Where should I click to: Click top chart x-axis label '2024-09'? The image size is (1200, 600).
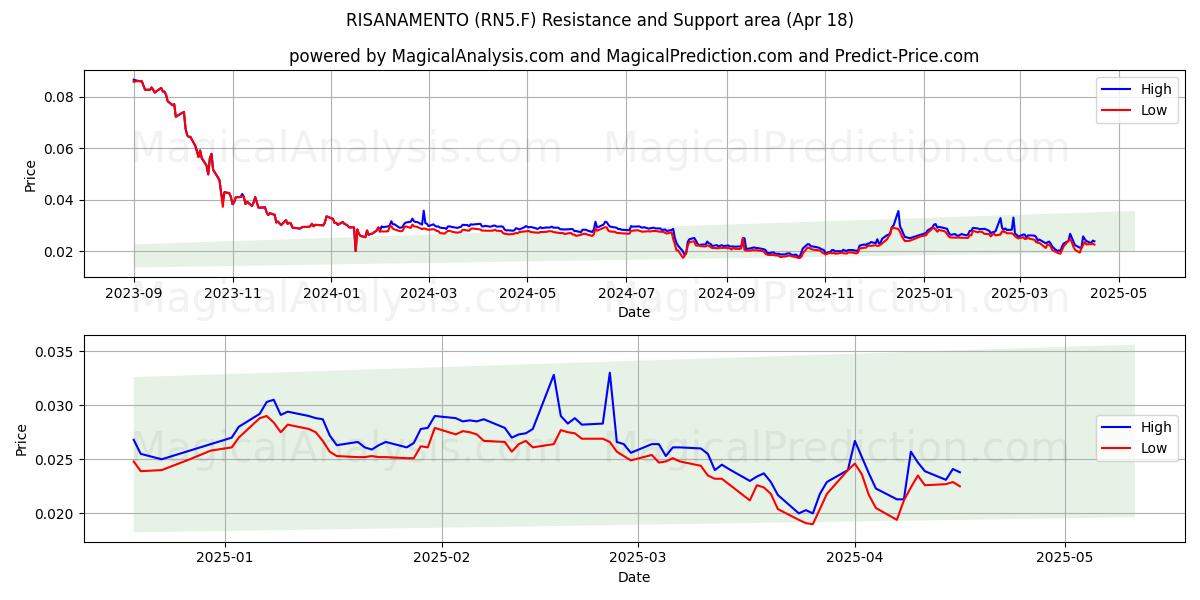[726, 293]
